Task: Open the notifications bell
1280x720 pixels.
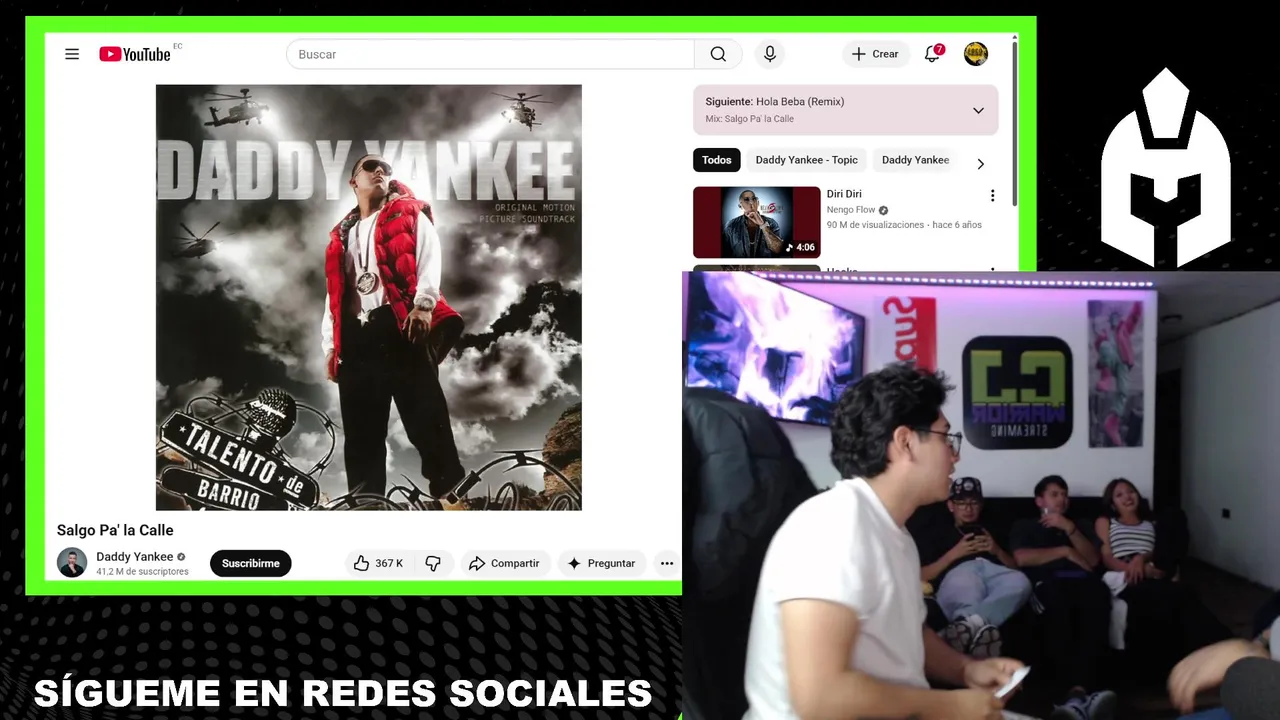Action: tap(932, 54)
